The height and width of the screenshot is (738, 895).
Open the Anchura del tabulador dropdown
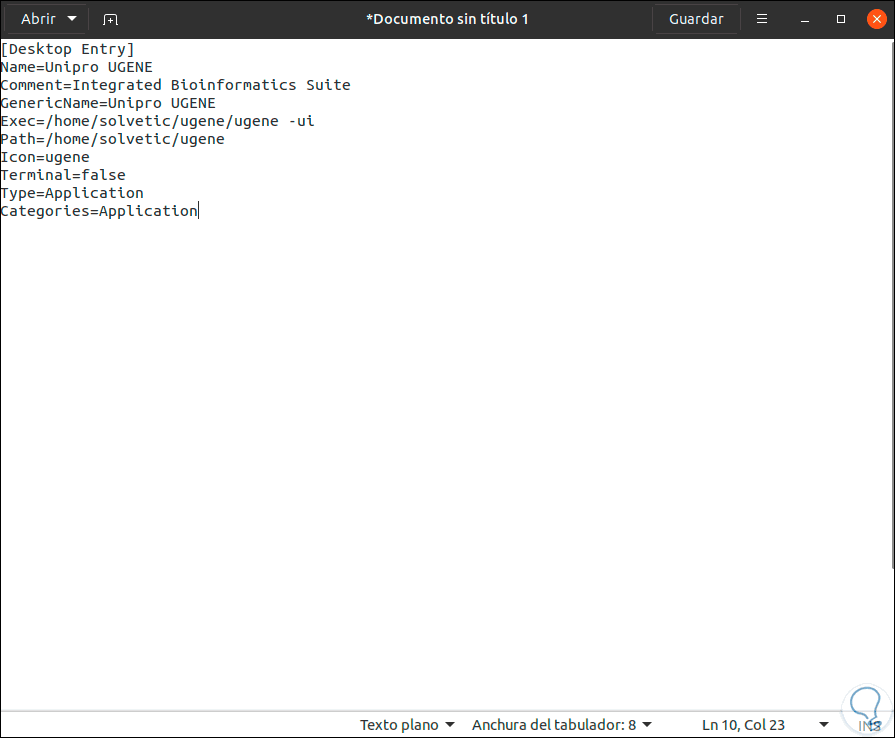pos(562,725)
